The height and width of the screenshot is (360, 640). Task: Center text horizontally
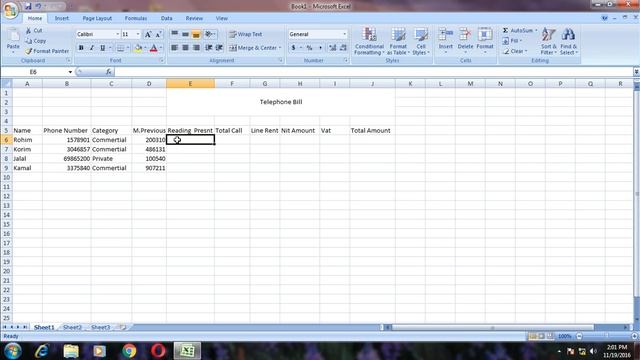coord(185,48)
